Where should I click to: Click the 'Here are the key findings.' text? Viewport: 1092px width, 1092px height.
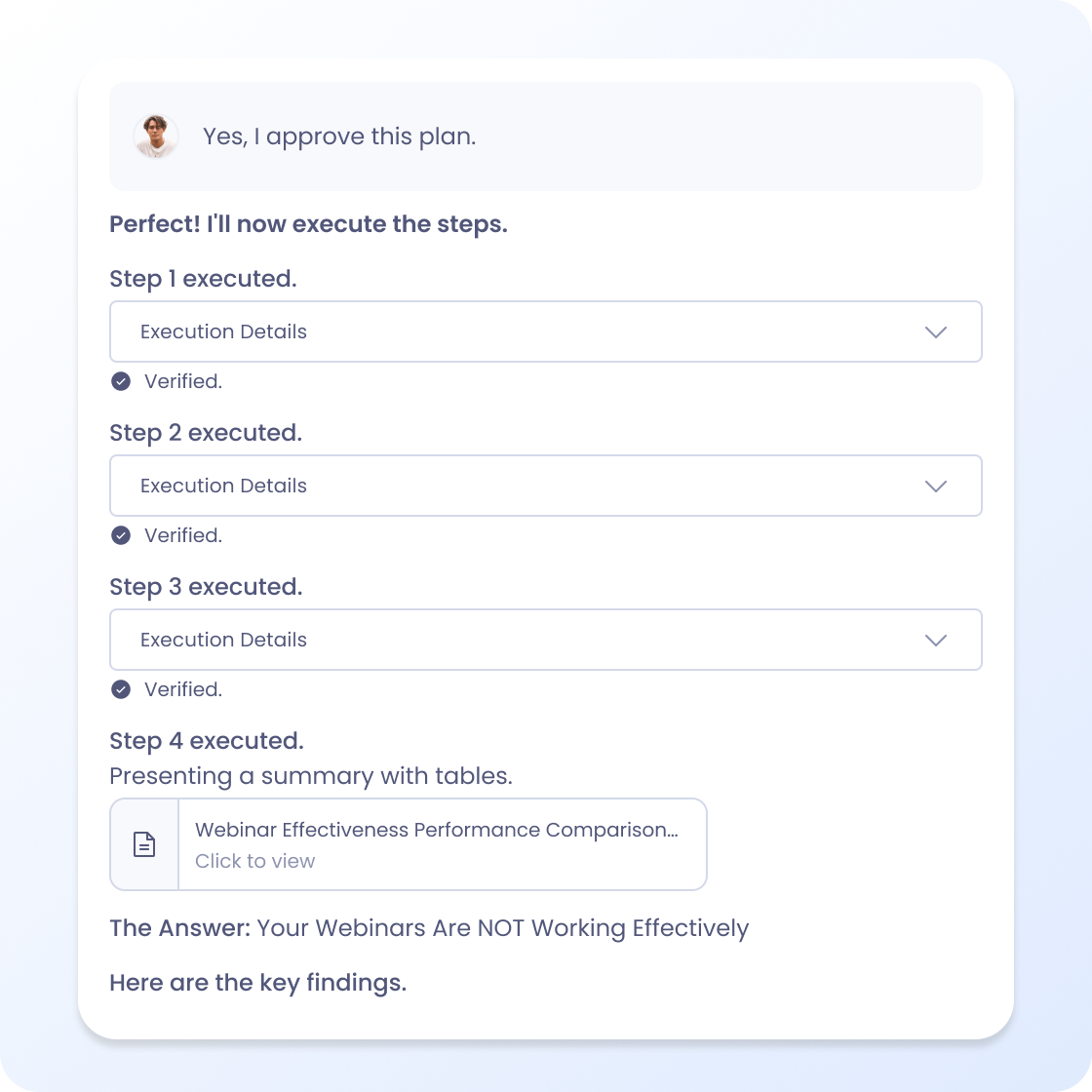pos(257,983)
